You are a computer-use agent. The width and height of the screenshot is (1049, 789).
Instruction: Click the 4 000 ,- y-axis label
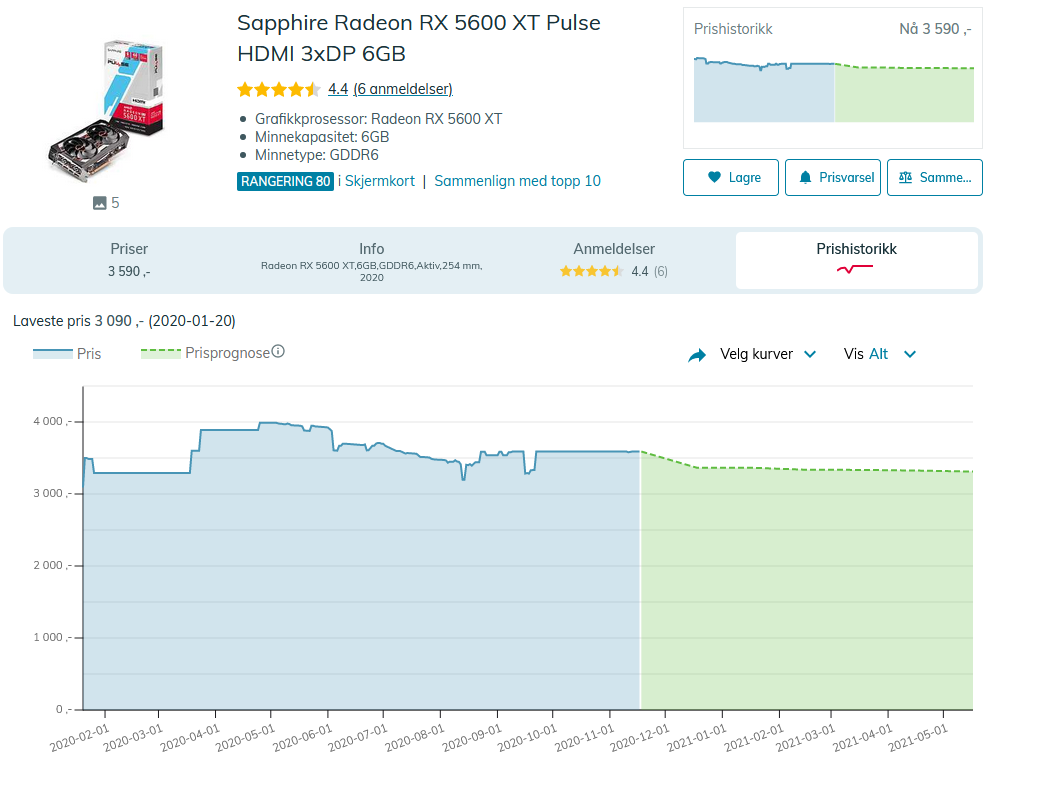click(53, 421)
